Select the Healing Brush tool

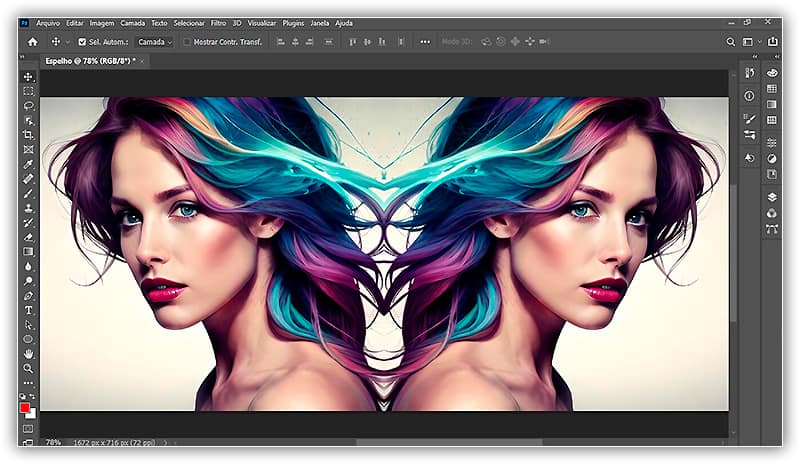(x=28, y=179)
